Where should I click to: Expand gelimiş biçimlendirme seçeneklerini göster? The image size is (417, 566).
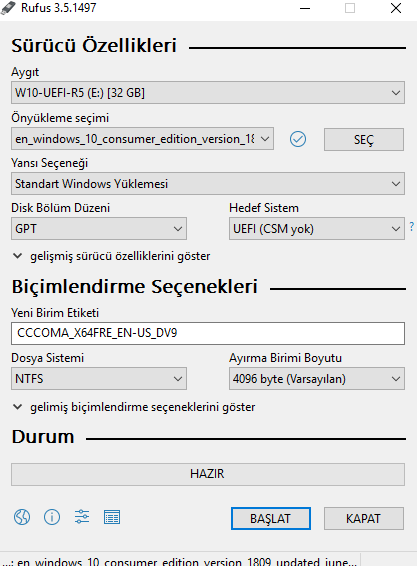[x=134, y=407]
